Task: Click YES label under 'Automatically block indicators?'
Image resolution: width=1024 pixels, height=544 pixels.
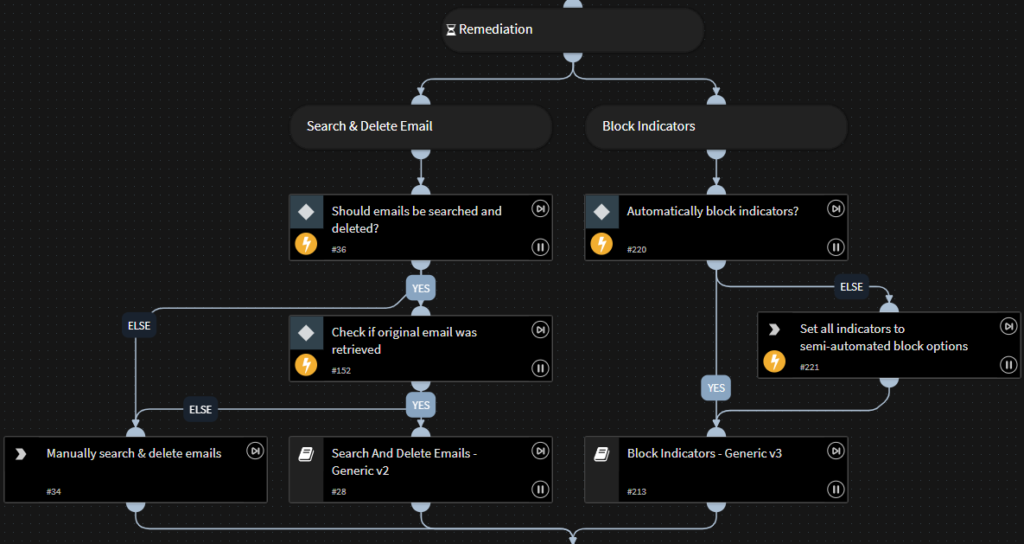Action: pyautogui.click(x=716, y=388)
